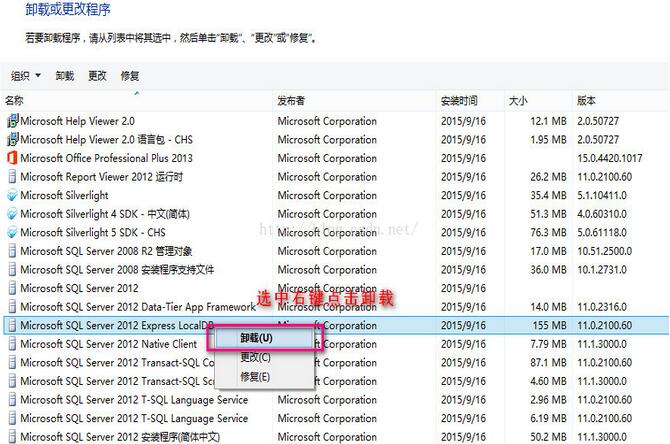670x444 pixels.
Task: Click version 10.51.2500.0 cell
Action: click(x=605, y=251)
